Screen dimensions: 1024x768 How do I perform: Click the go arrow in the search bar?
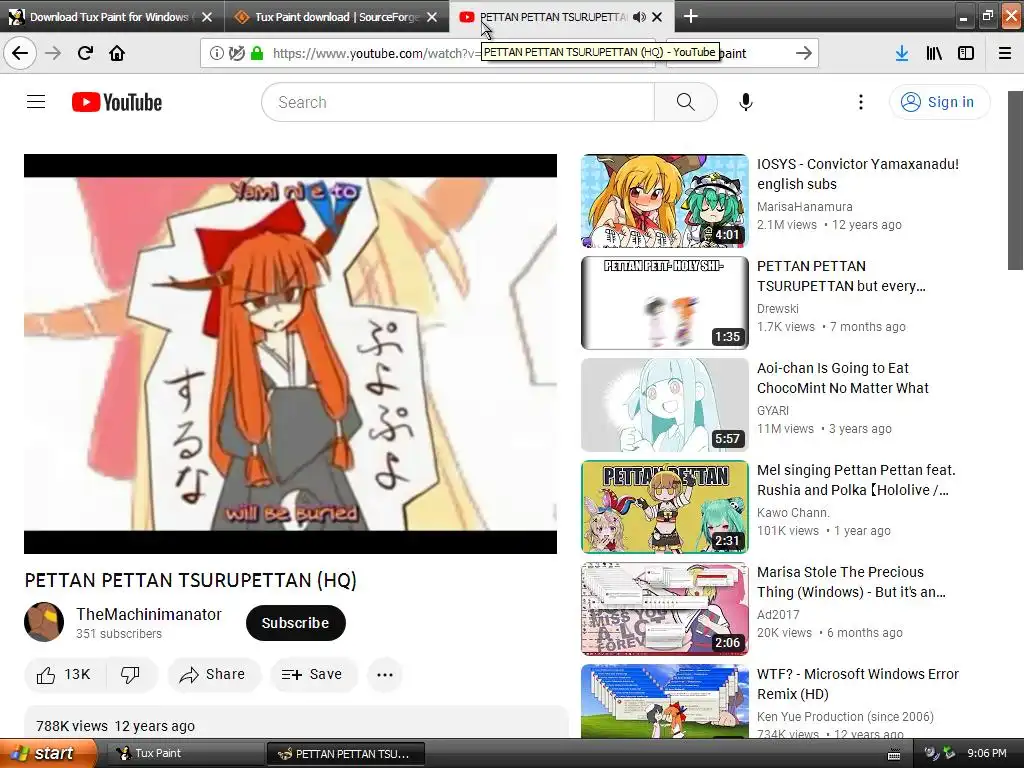coord(804,53)
